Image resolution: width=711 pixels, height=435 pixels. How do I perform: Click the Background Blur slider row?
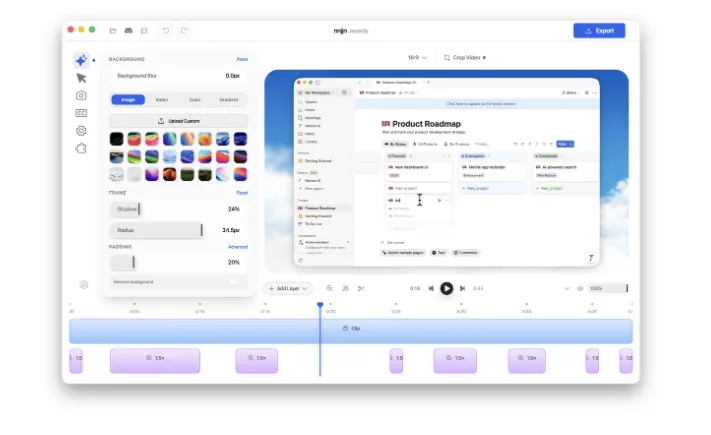pos(179,76)
